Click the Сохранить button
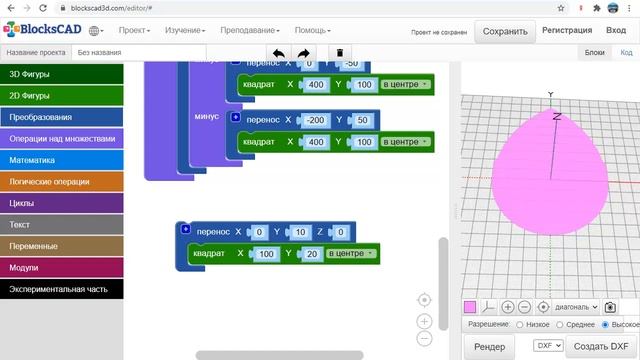Viewport: 640px width, 360px height. pos(505,31)
